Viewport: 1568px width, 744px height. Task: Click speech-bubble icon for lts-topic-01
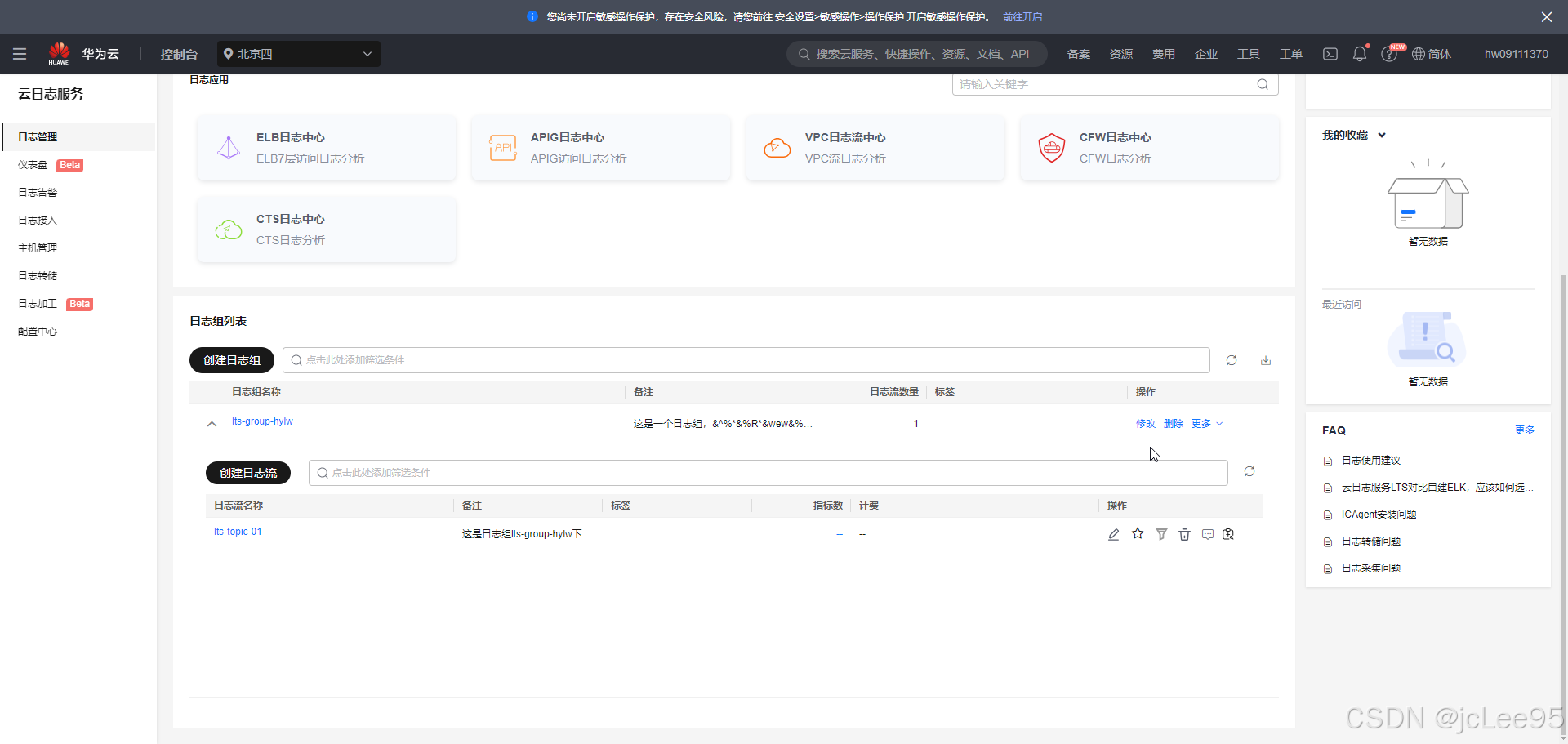[1208, 534]
